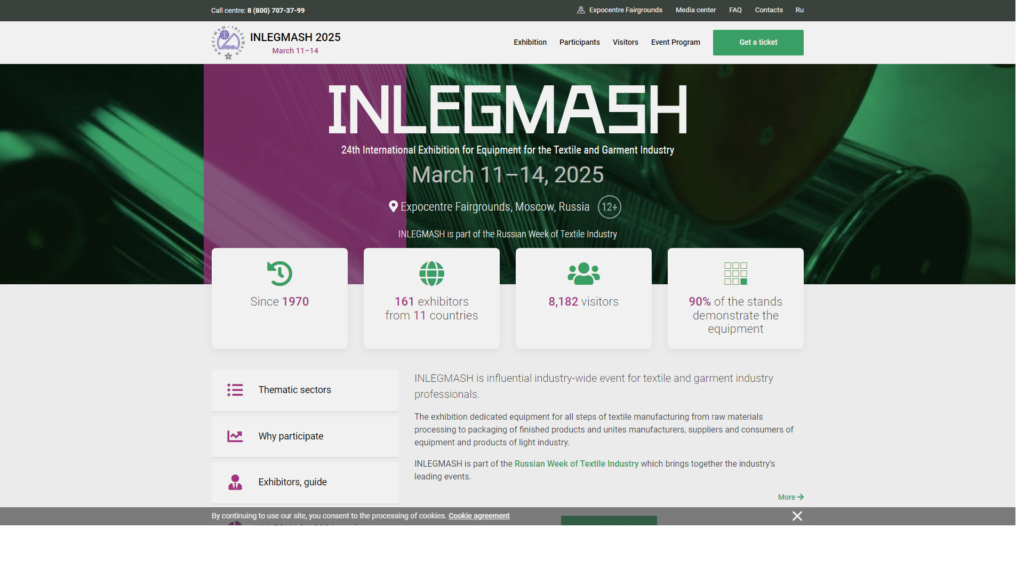Close the cookie consent banner
The height and width of the screenshot is (576, 1024).
pyautogui.click(x=797, y=516)
